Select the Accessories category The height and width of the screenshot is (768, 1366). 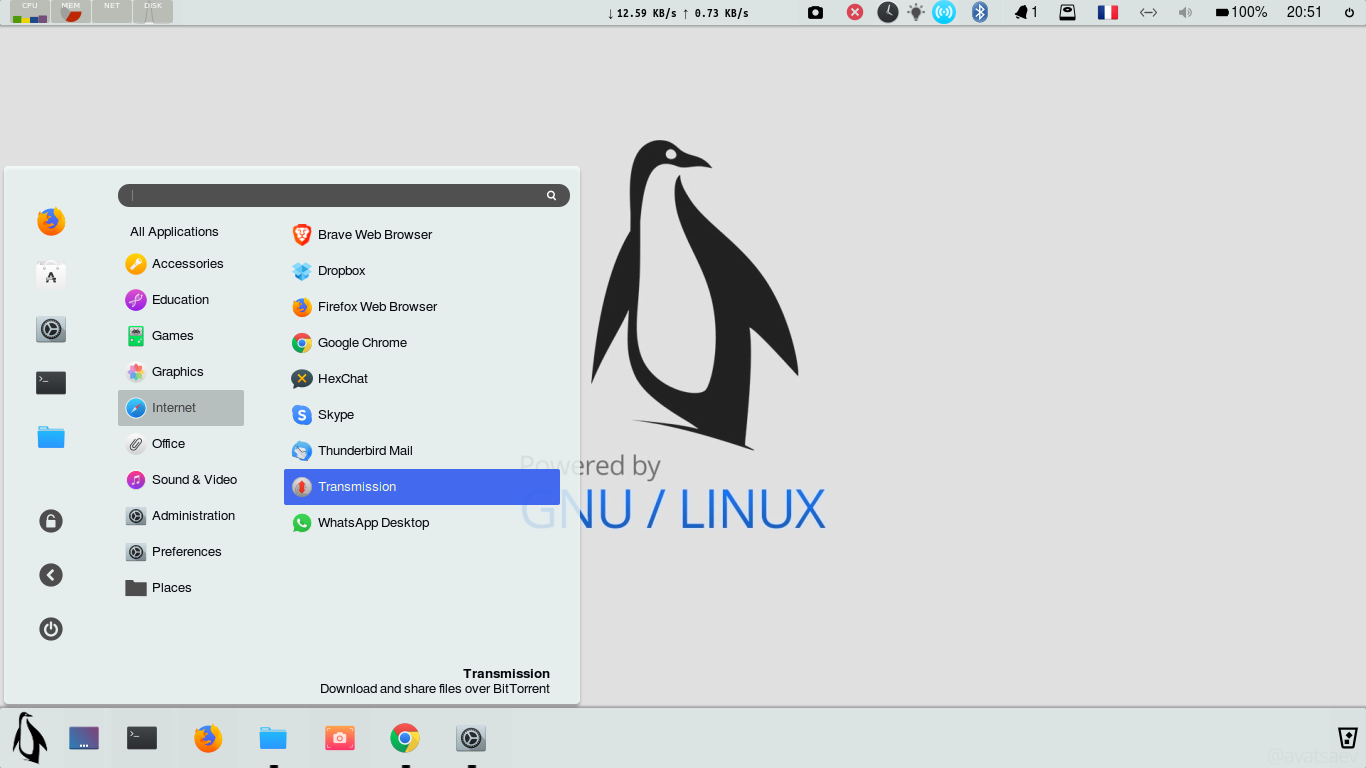click(181, 264)
